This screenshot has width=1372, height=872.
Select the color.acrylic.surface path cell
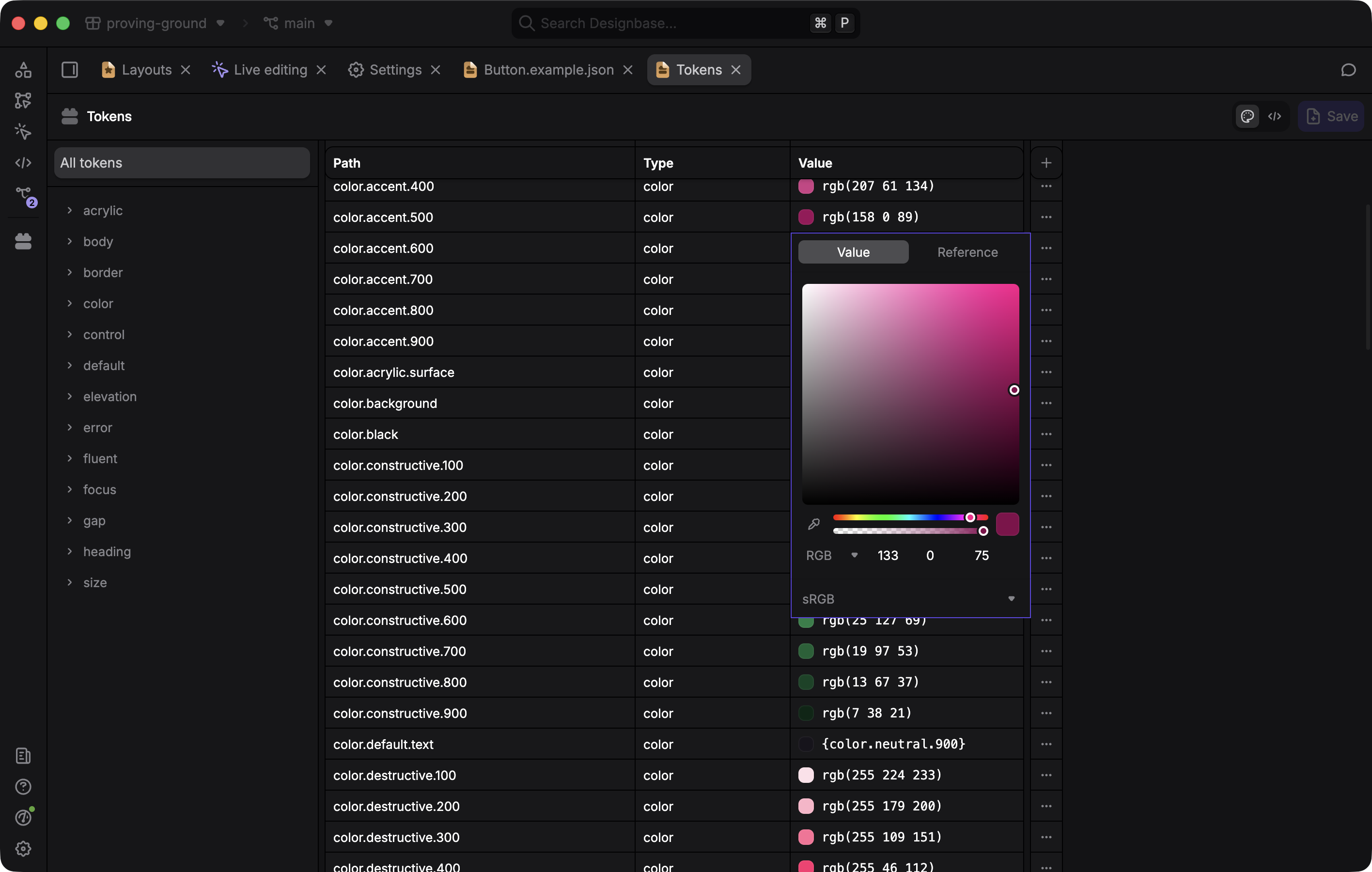click(480, 373)
